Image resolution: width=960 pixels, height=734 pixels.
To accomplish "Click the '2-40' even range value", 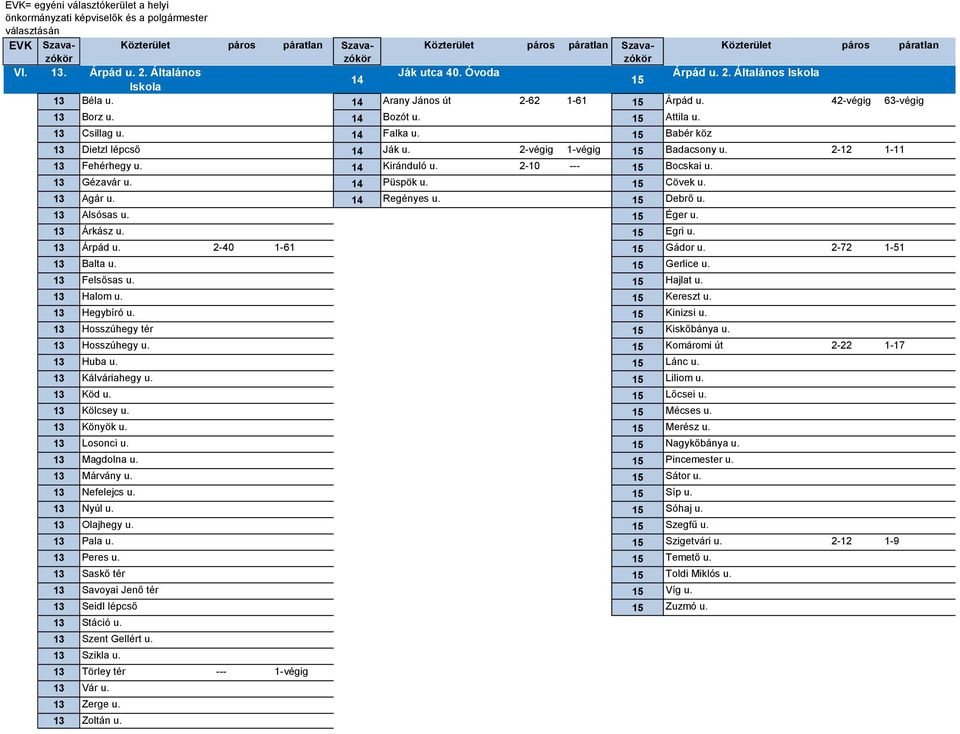I will tap(223, 248).
